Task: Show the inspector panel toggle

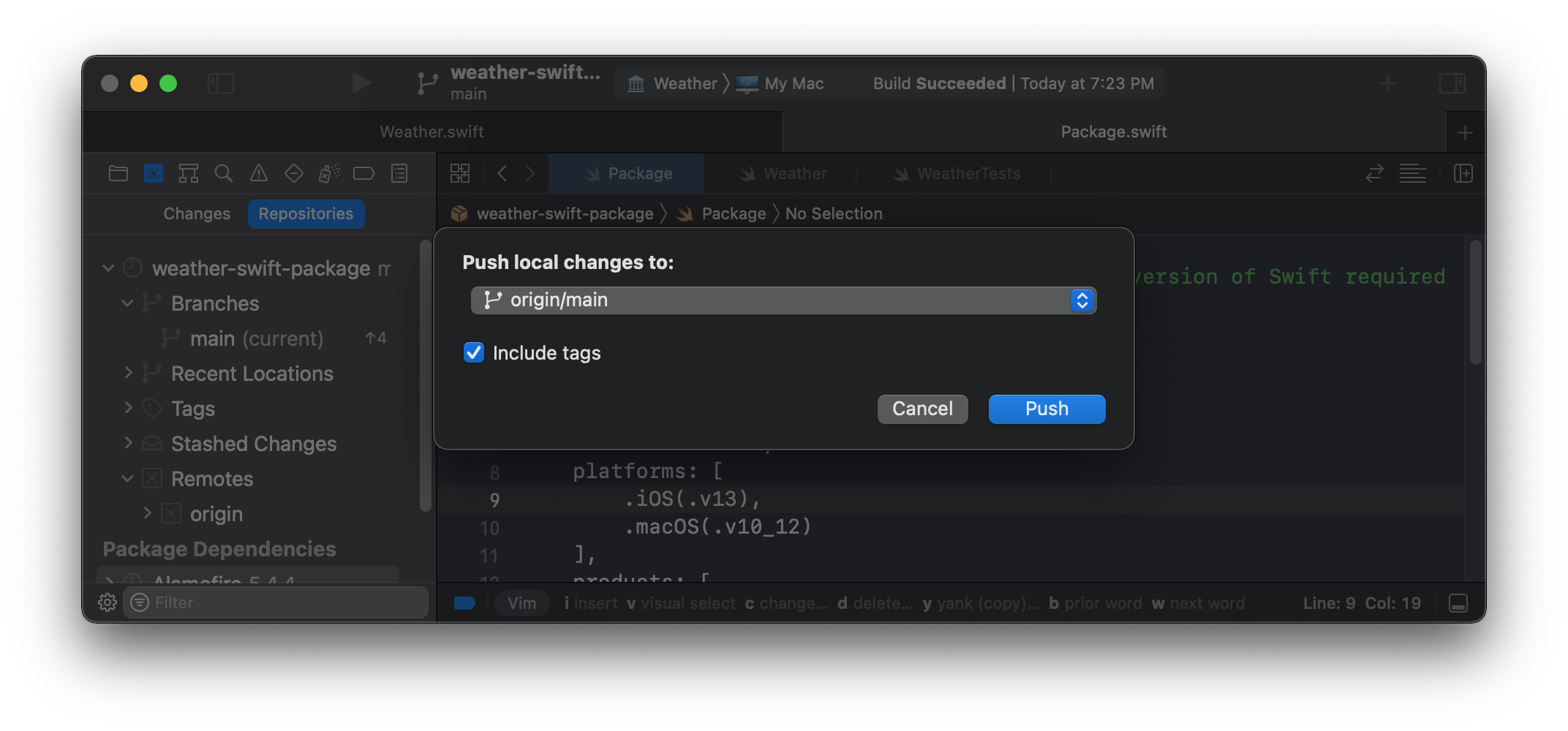Action: [1452, 83]
